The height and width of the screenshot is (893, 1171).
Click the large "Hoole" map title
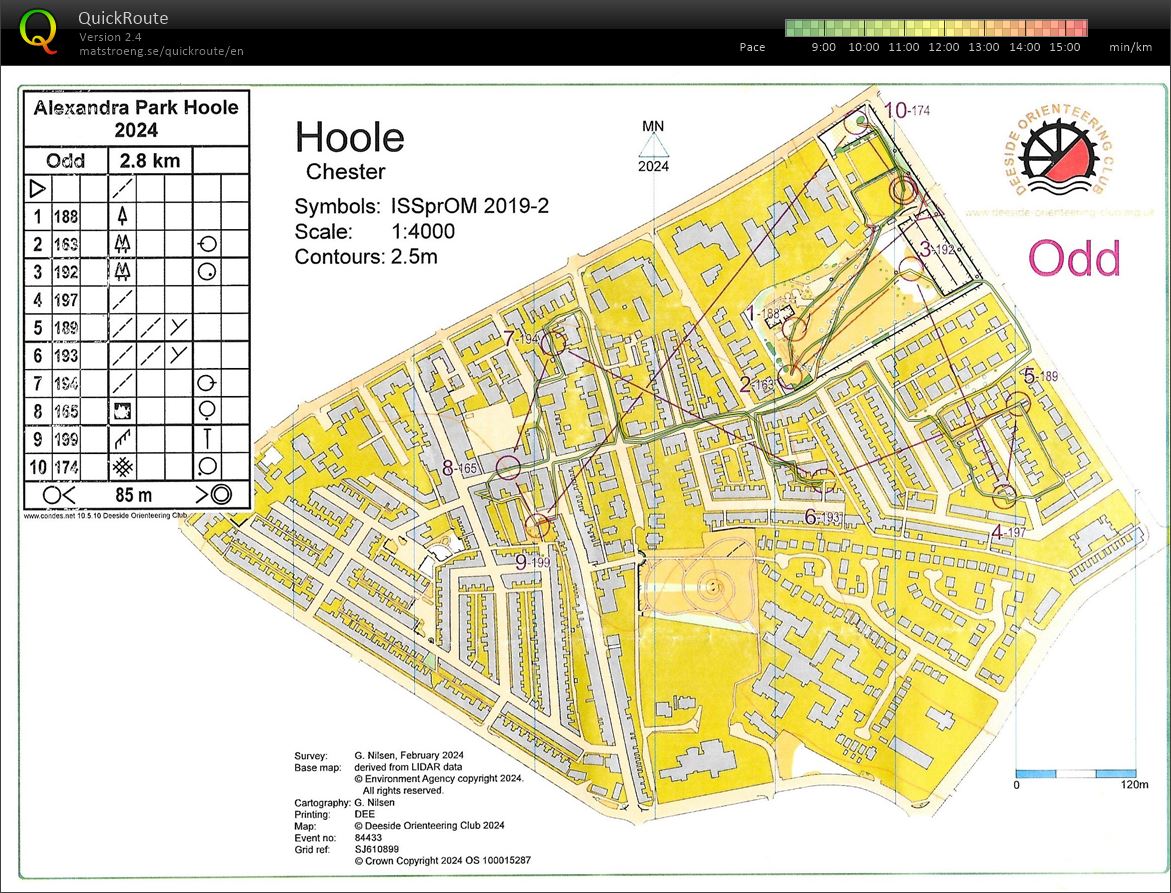350,137
